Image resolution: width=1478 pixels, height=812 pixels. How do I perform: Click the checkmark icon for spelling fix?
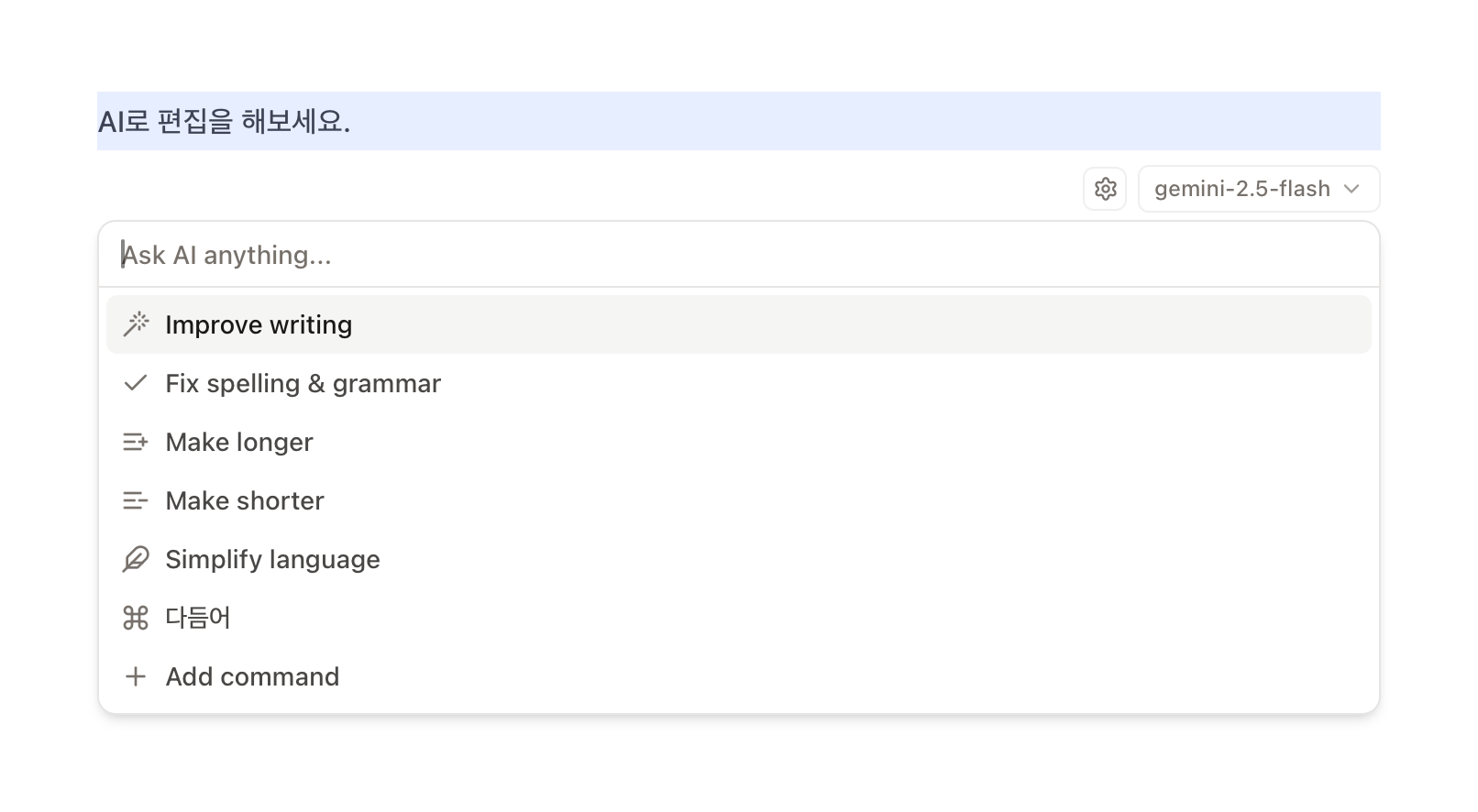click(136, 383)
